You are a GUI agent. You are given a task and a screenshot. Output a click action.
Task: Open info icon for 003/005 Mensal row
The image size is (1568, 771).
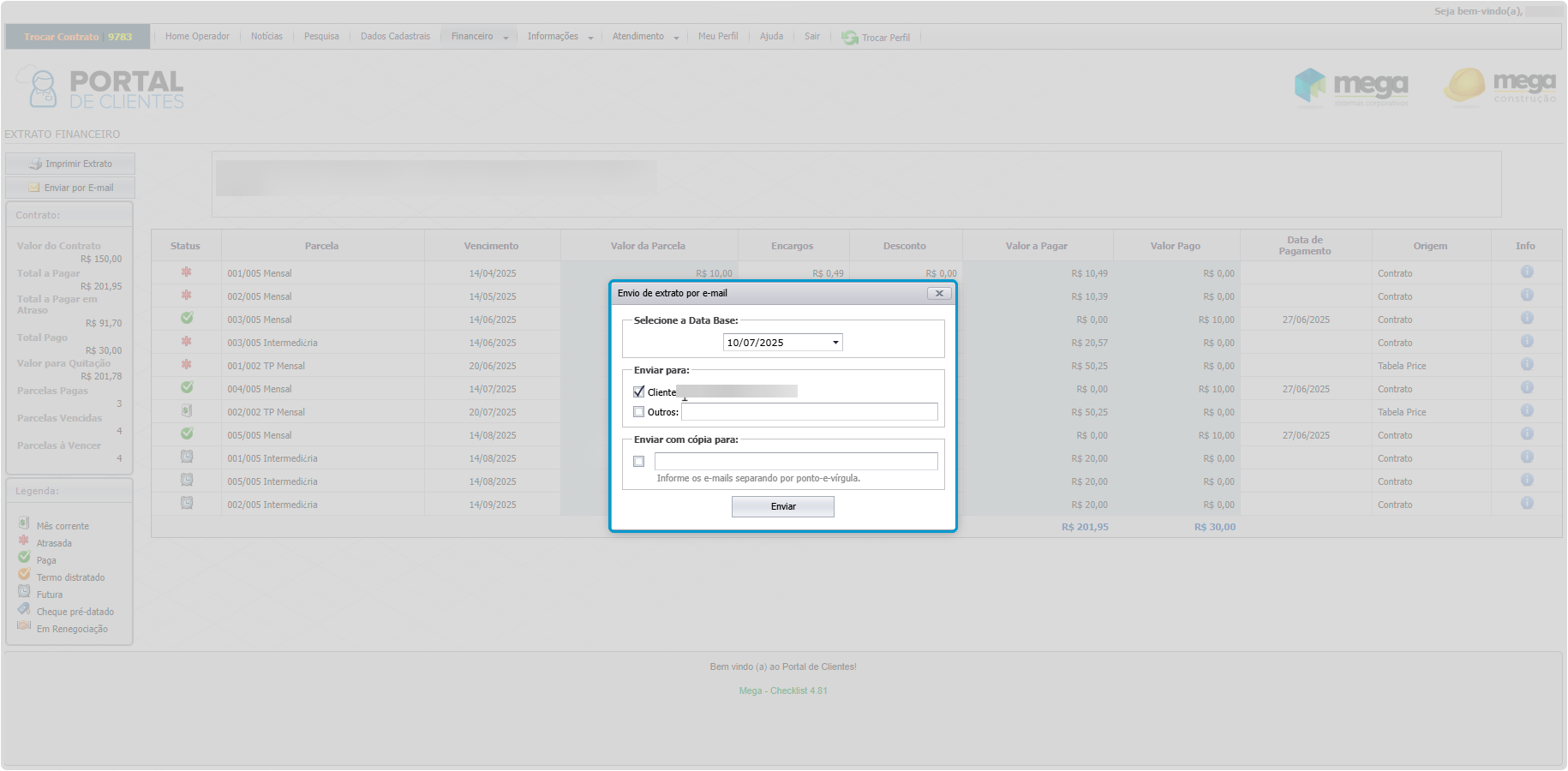pos(1527,318)
